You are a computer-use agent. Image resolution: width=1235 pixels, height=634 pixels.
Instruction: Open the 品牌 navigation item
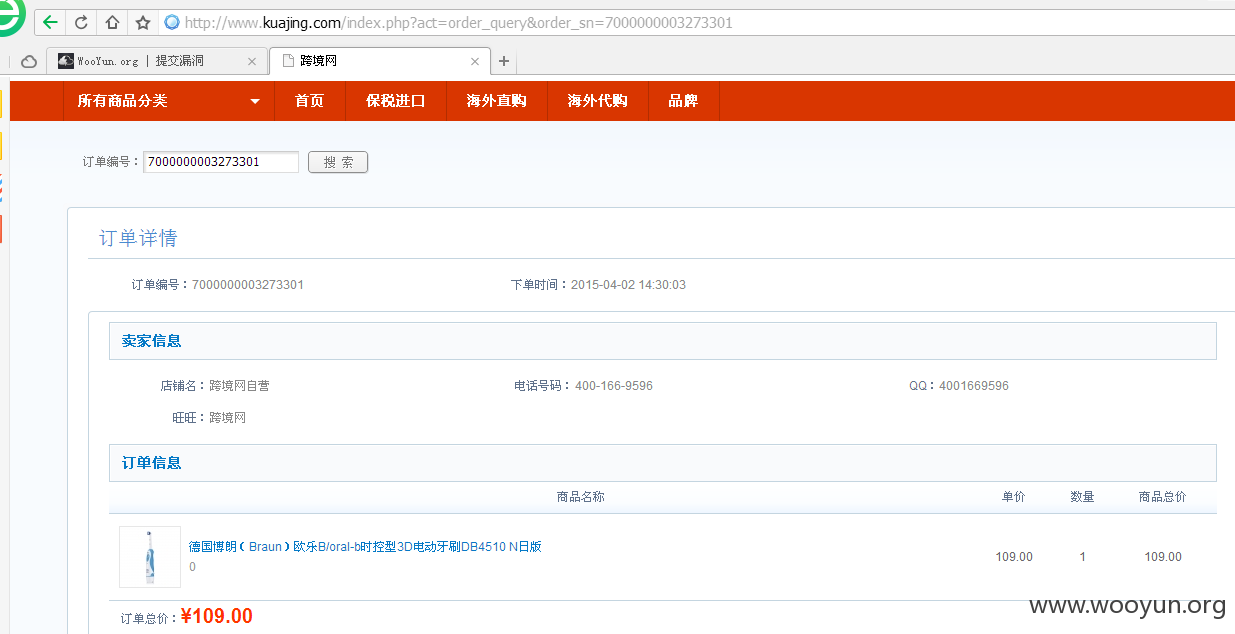tap(684, 101)
